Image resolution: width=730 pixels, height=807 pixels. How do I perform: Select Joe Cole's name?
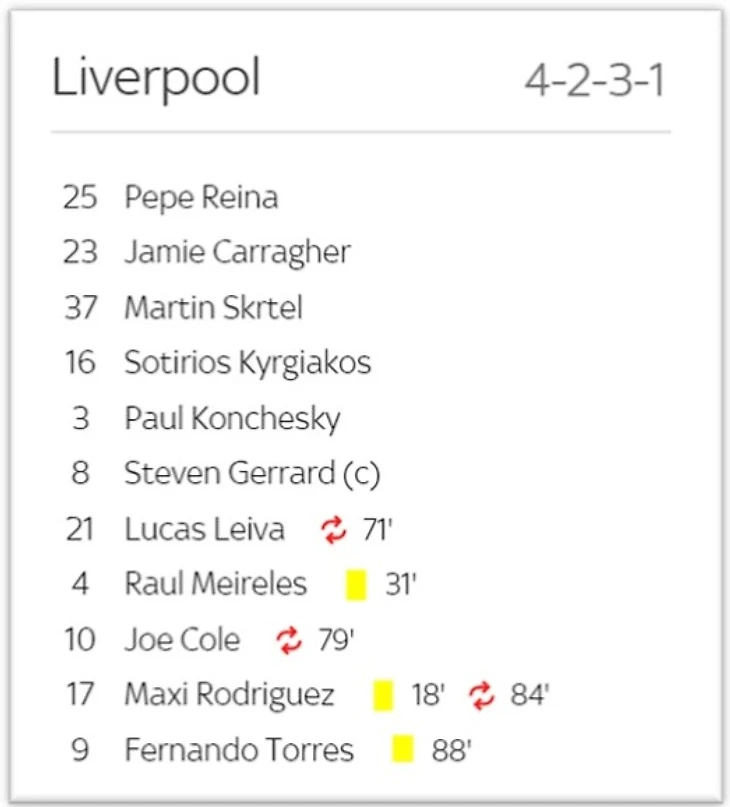click(x=182, y=640)
